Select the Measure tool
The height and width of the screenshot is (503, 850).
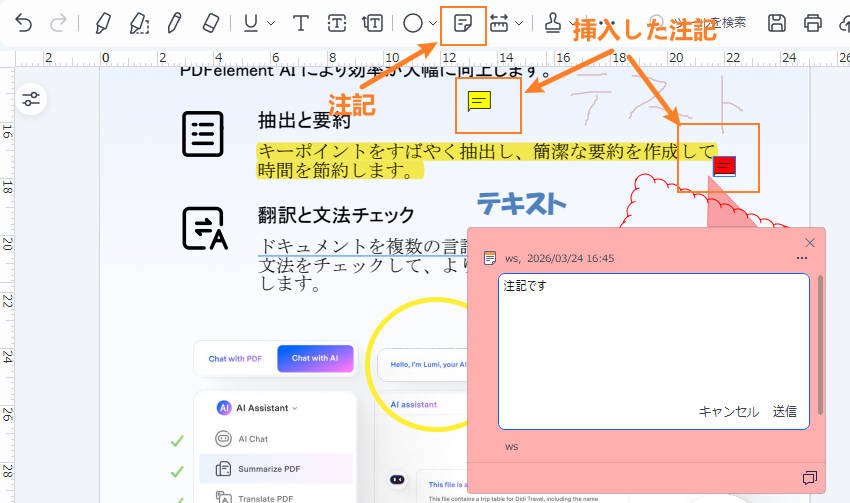pyautogui.click(x=499, y=23)
